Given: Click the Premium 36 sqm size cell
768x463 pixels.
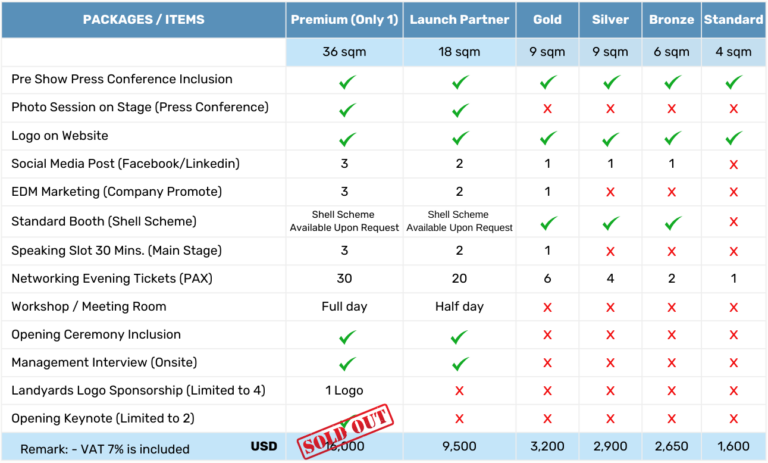Looking at the screenshot, I should [x=345, y=52].
